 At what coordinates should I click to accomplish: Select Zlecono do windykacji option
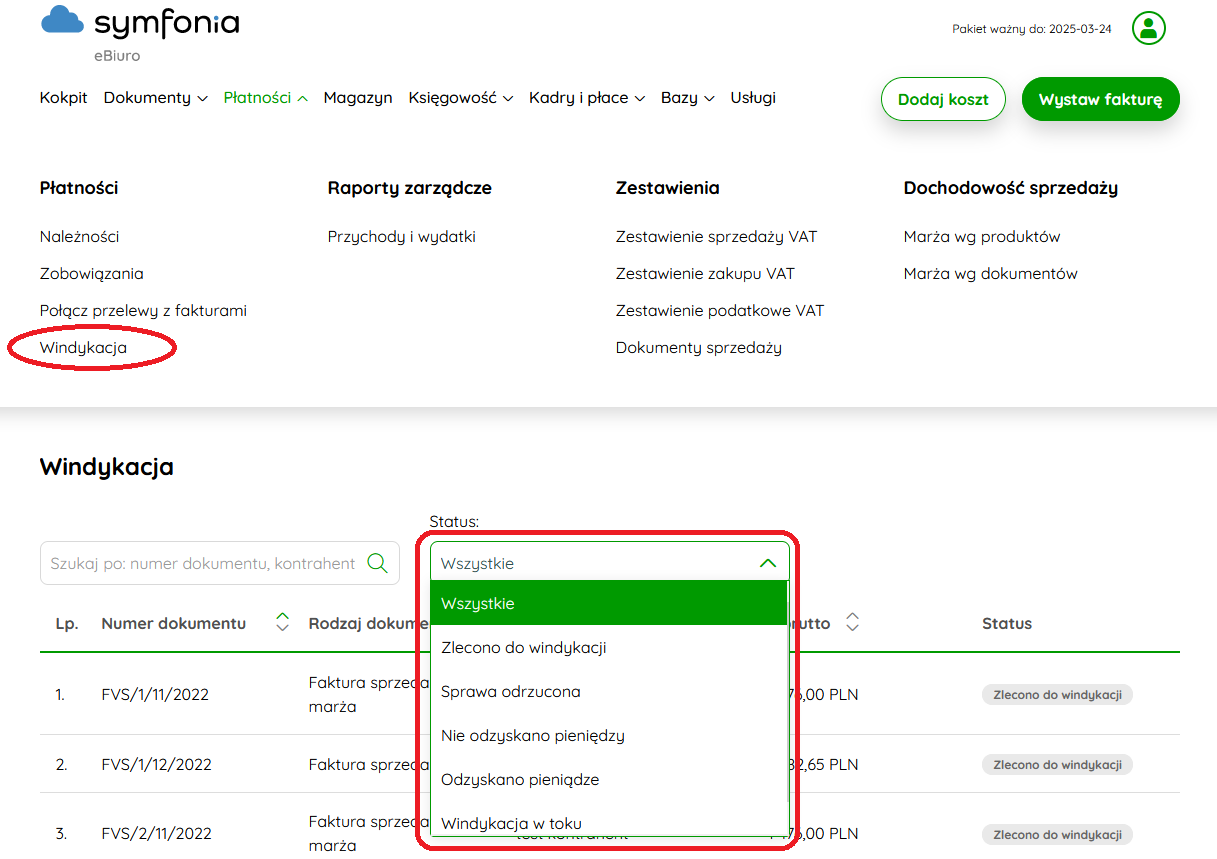(x=609, y=648)
